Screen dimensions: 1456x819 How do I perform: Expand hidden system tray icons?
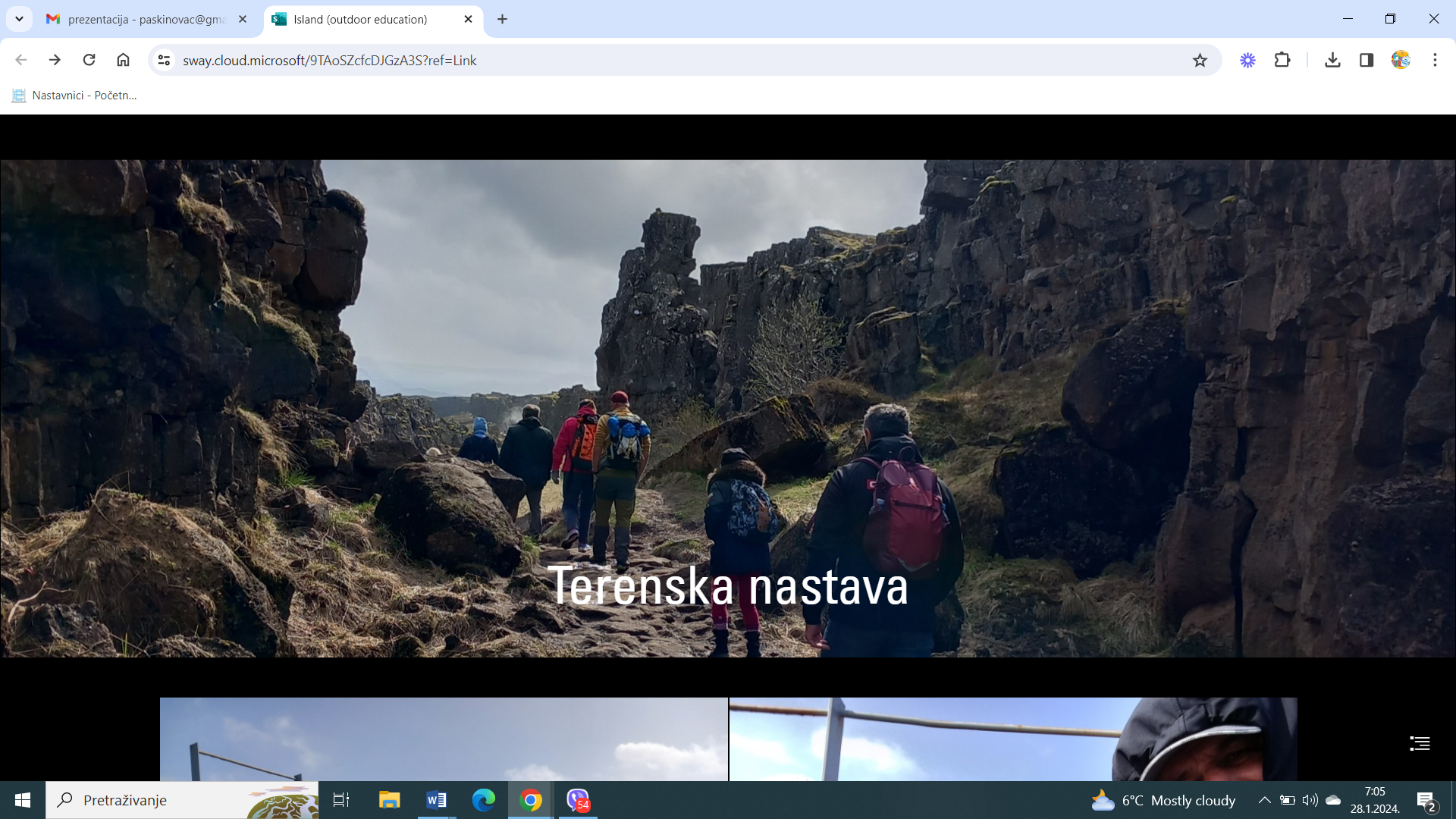coord(1264,800)
